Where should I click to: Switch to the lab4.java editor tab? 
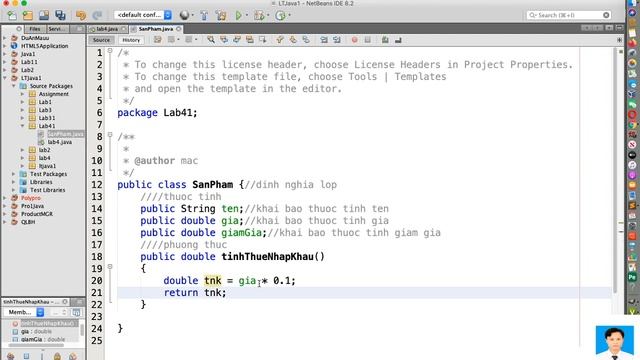coord(107,29)
